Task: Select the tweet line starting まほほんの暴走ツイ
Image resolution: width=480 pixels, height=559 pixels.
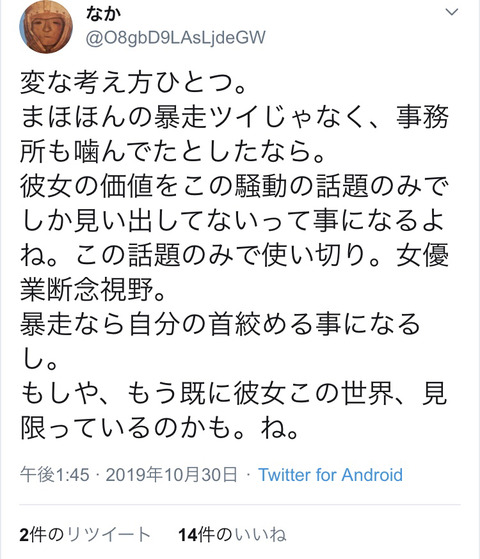Action: [x=234, y=117]
